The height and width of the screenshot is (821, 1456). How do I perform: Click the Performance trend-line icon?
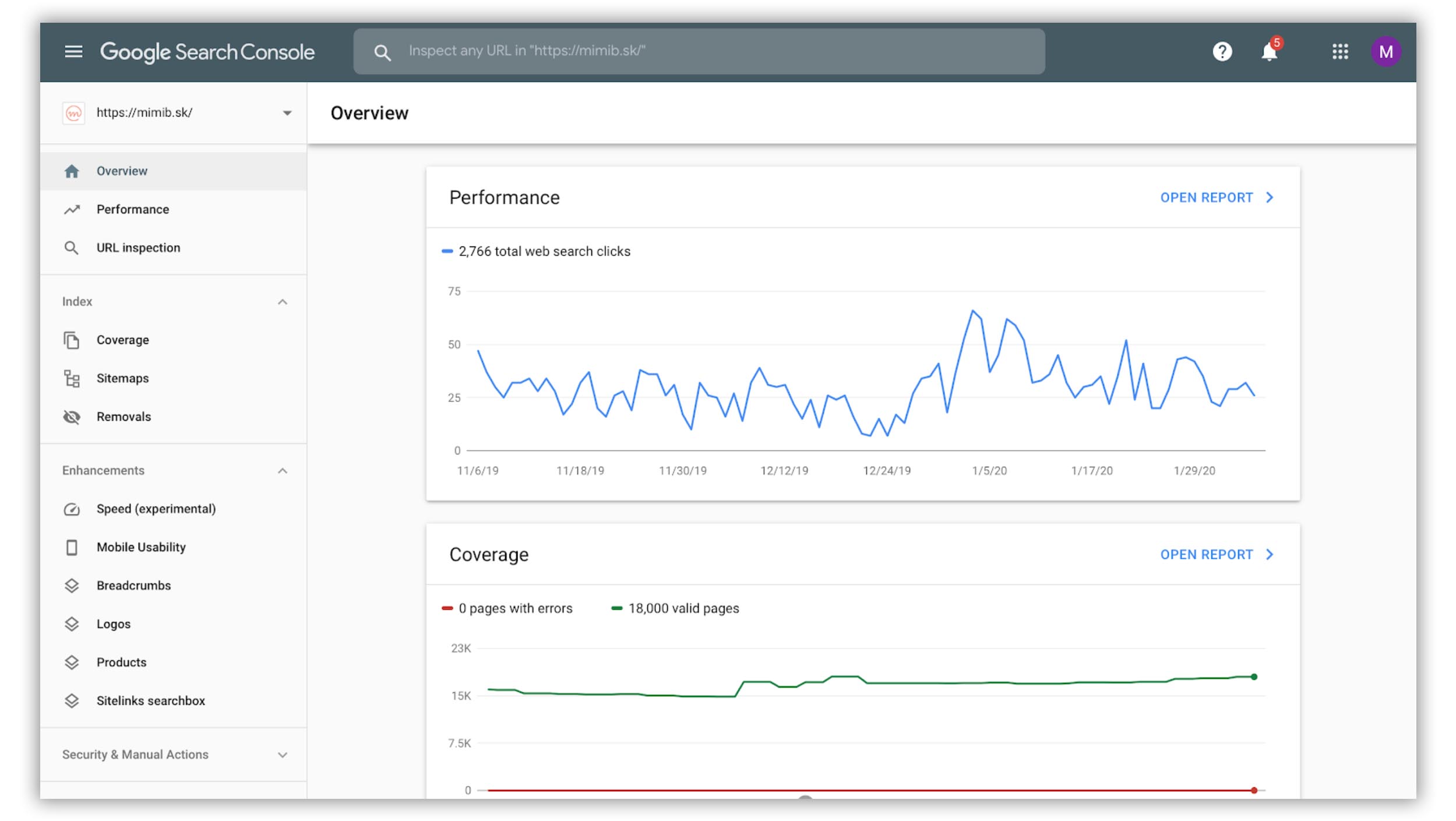click(x=72, y=209)
